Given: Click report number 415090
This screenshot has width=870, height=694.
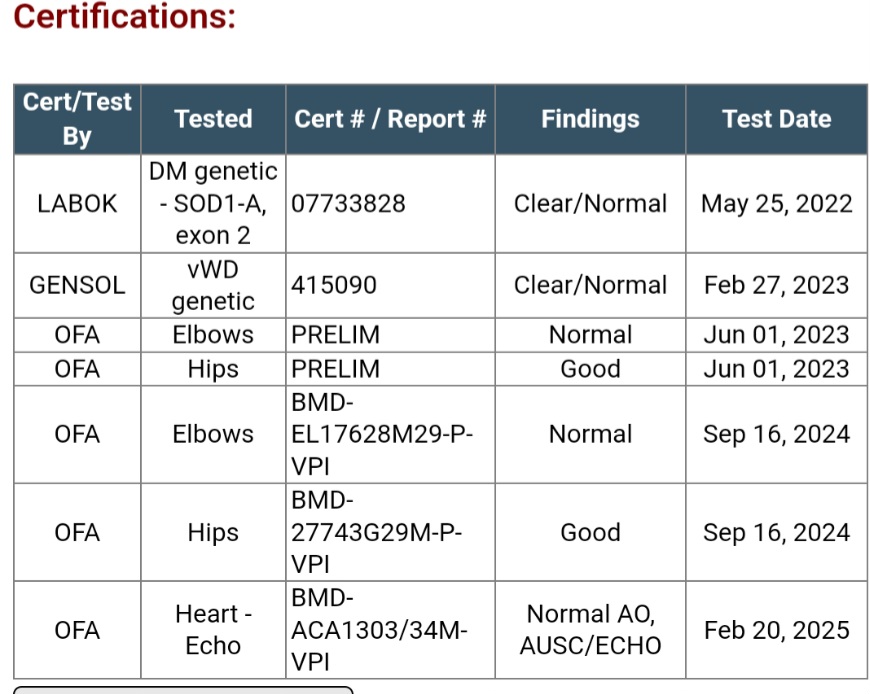Looking at the screenshot, I should 334,285.
